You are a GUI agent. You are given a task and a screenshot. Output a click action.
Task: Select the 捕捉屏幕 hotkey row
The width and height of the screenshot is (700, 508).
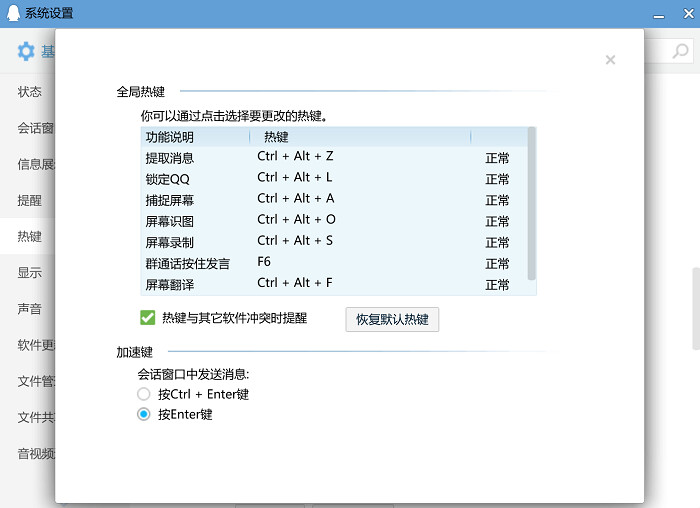click(334, 200)
